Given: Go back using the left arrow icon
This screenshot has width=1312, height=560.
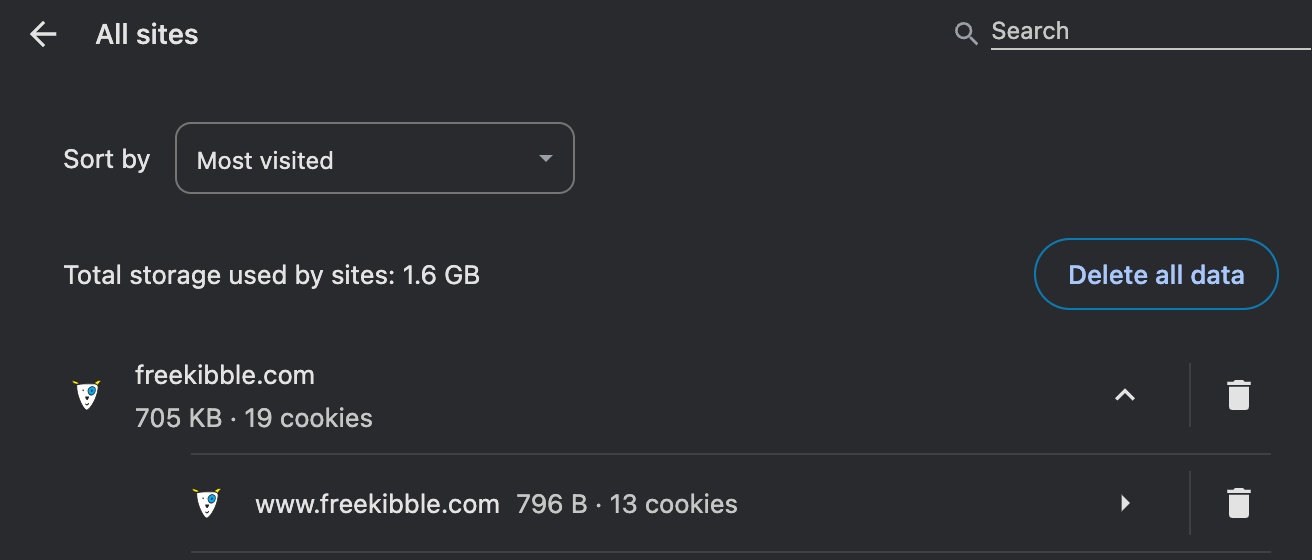Looking at the screenshot, I should 43,35.
